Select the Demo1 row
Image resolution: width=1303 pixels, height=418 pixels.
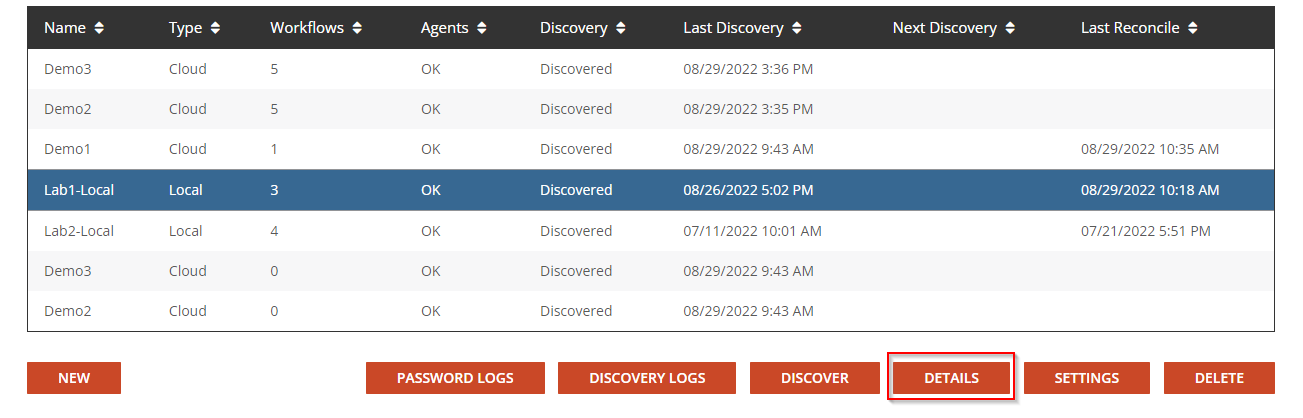(67, 149)
